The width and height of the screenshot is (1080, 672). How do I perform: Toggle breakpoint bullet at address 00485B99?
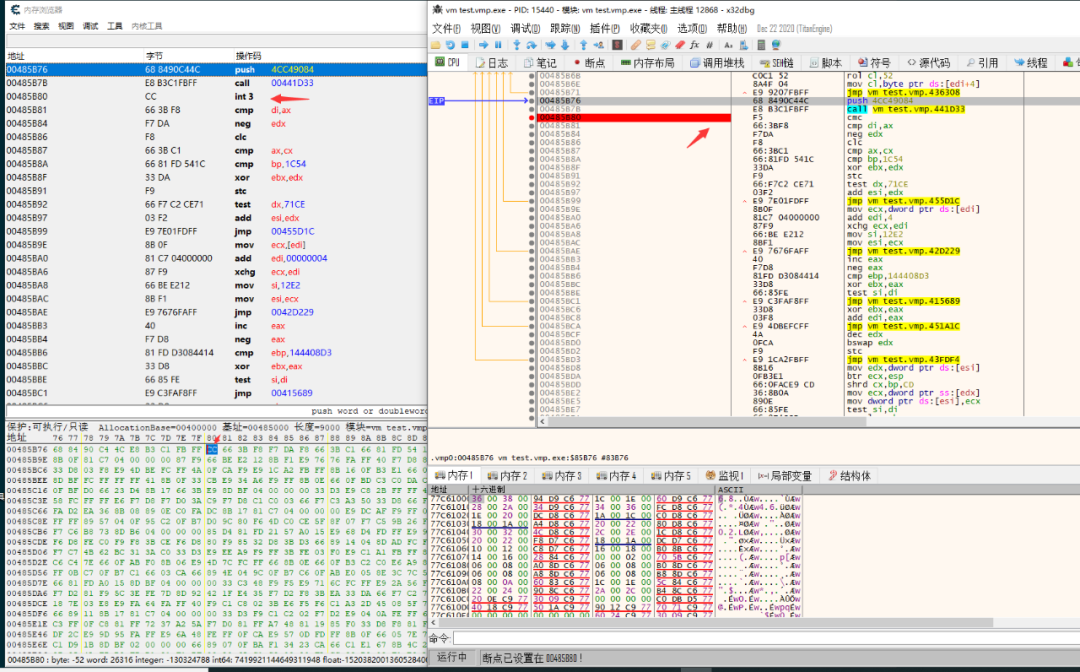tap(531, 201)
